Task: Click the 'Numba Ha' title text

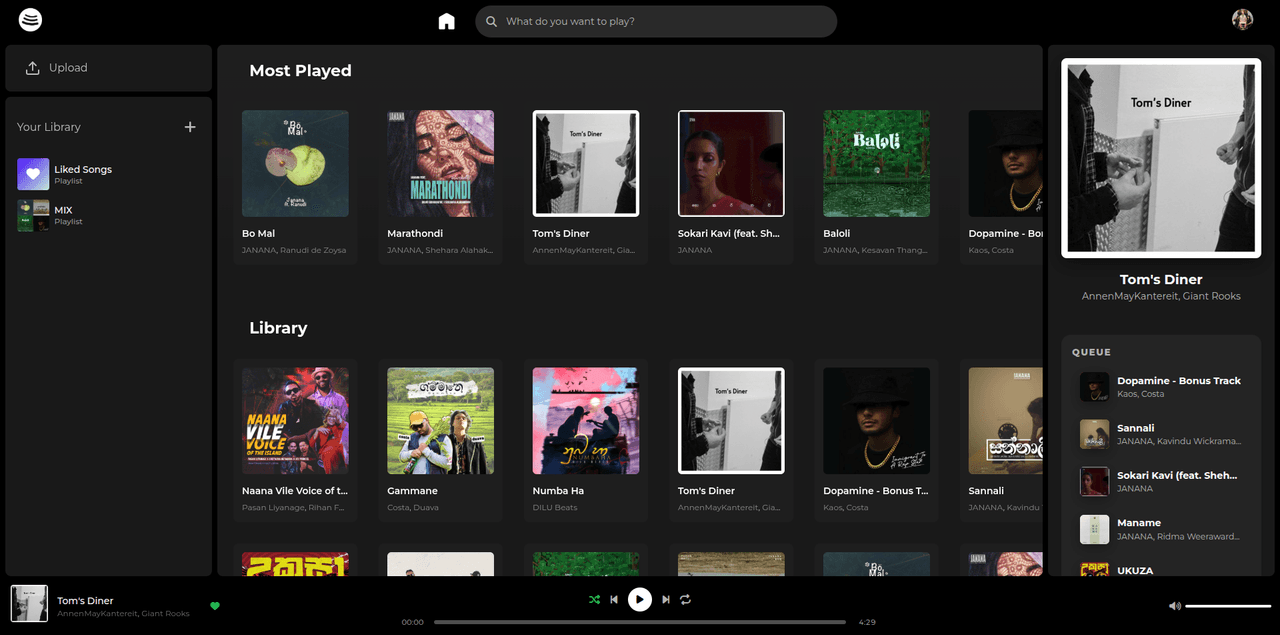Action: coord(558,491)
